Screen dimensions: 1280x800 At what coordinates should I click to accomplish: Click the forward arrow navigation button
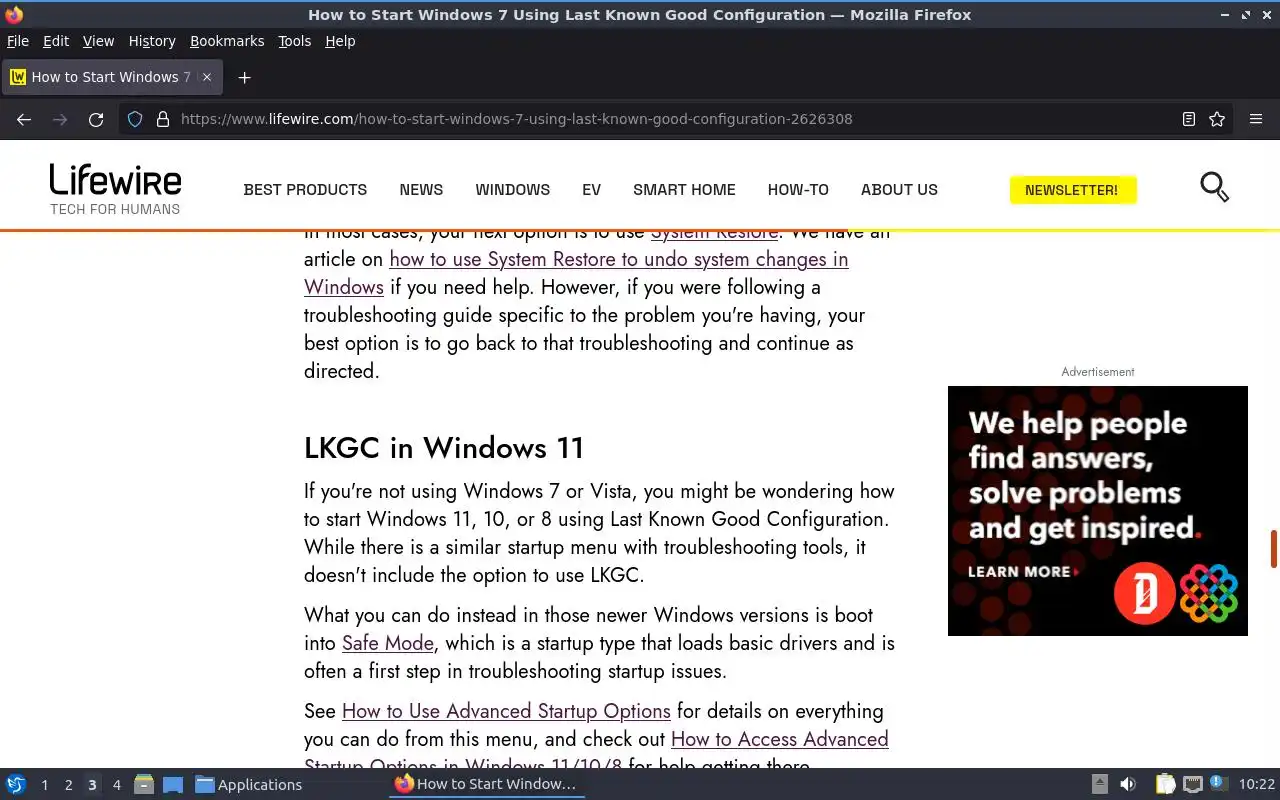tap(60, 119)
